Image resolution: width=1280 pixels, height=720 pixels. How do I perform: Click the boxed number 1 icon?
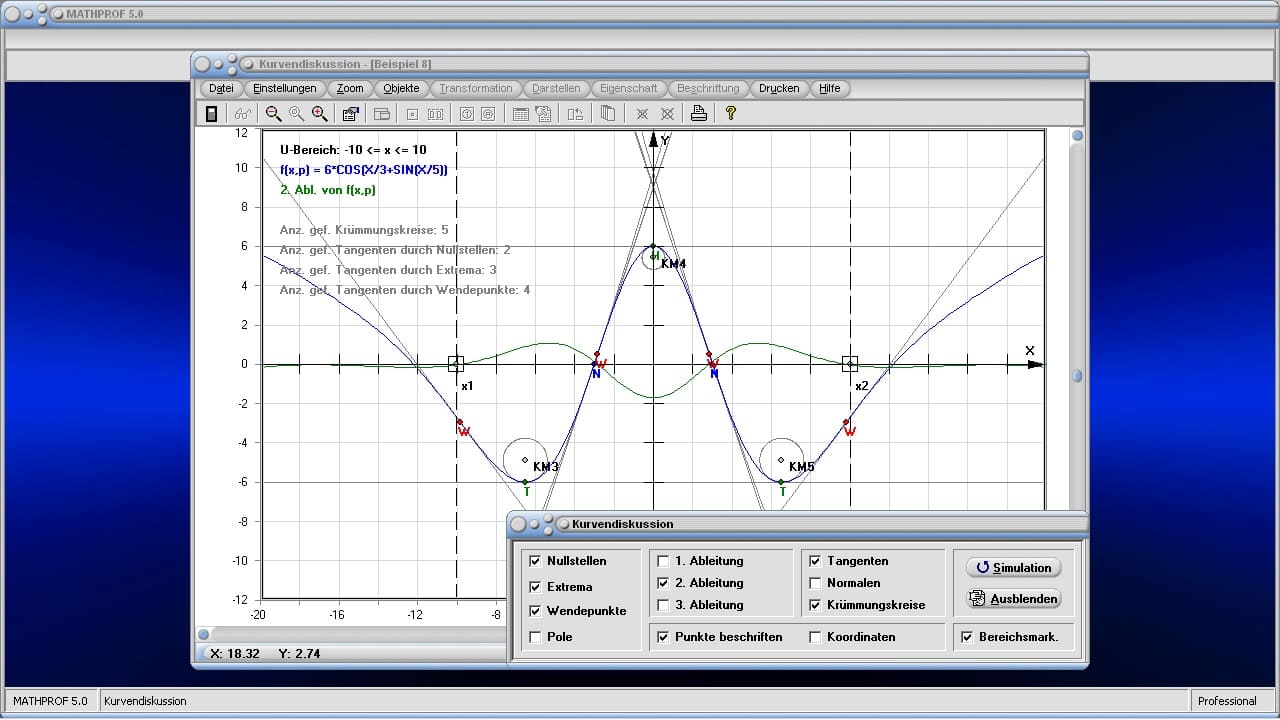(466, 114)
